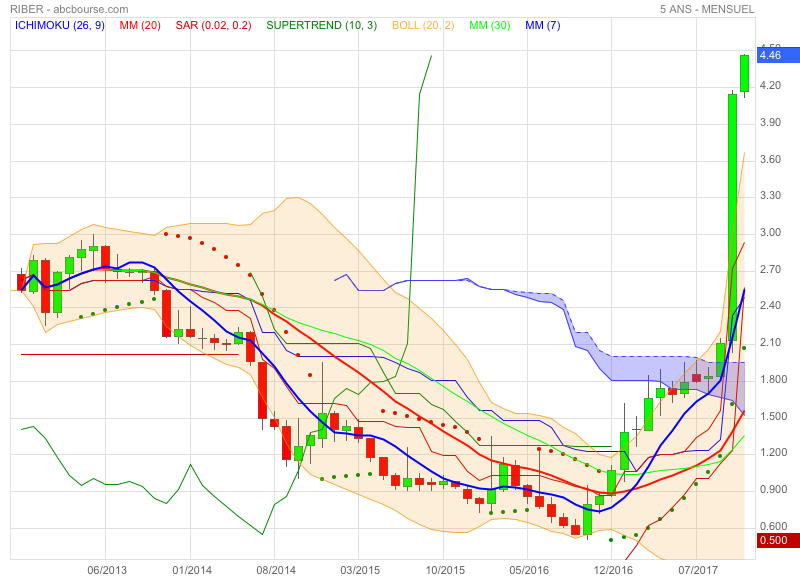Click the 12/2016 date axis label
800x580 pixels.
[x=613, y=570]
